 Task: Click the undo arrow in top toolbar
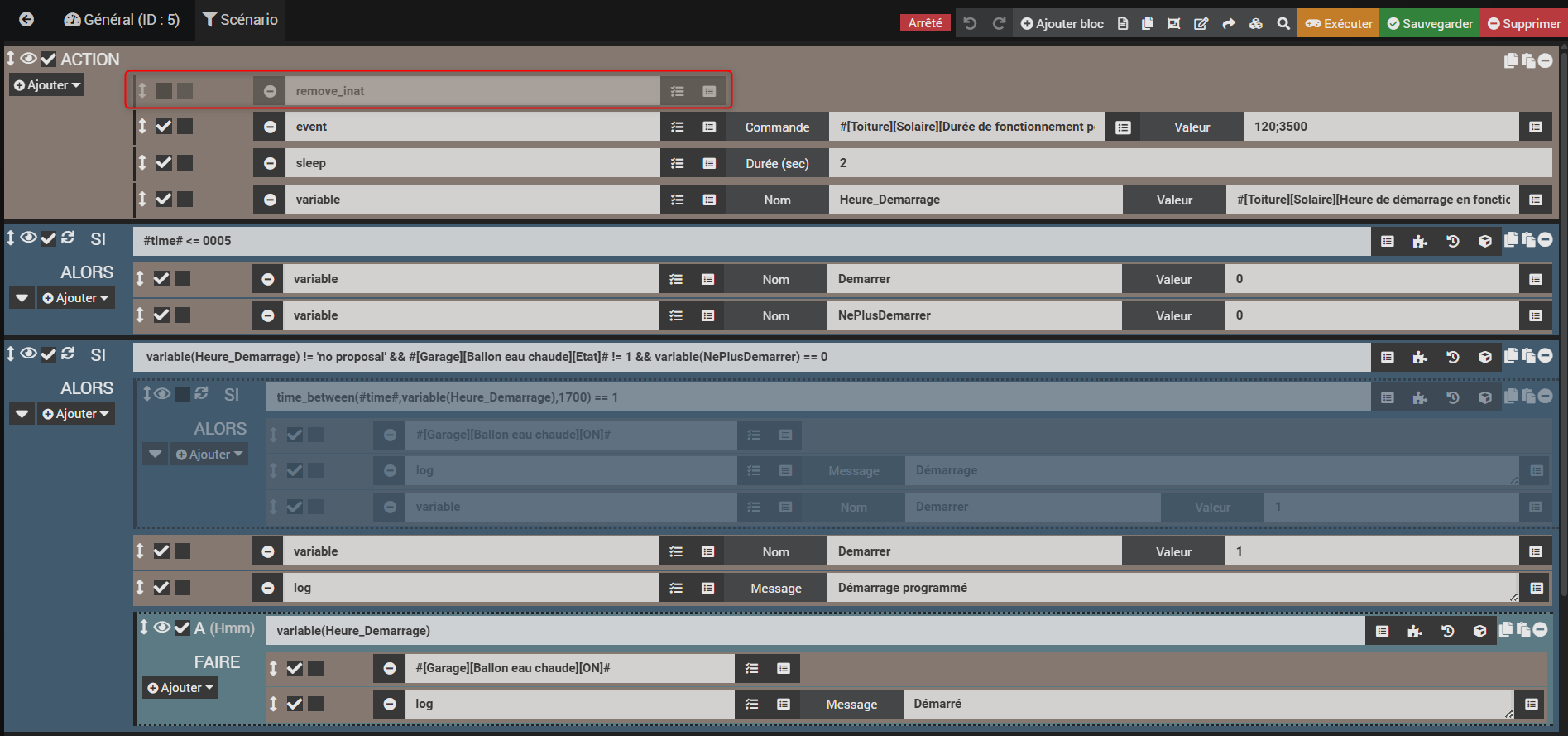click(971, 23)
